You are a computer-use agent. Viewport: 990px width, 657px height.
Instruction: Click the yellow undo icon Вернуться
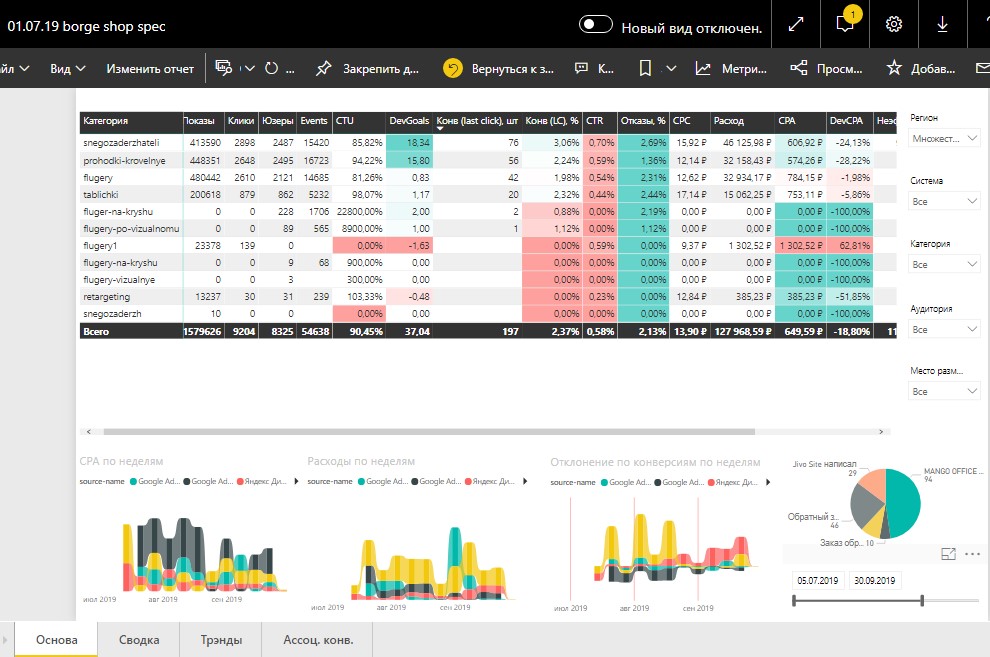pyautogui.click(x=453, y=68)
